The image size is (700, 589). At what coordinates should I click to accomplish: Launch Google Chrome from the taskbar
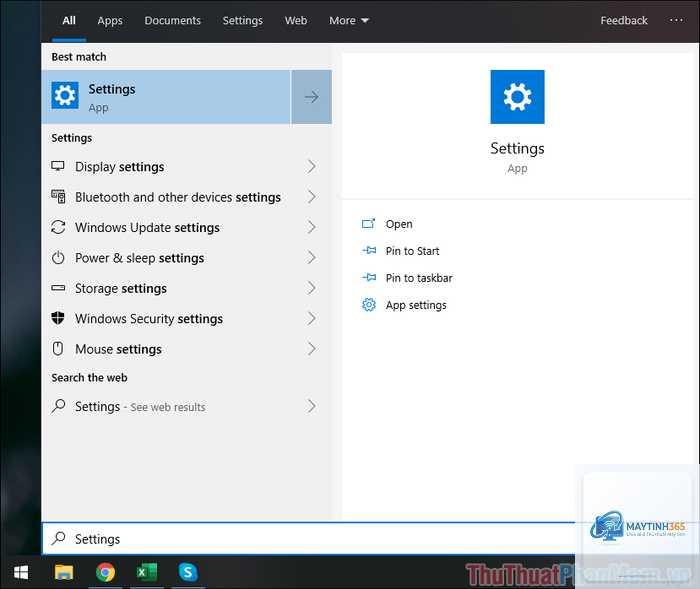click(x=105, y=572)
